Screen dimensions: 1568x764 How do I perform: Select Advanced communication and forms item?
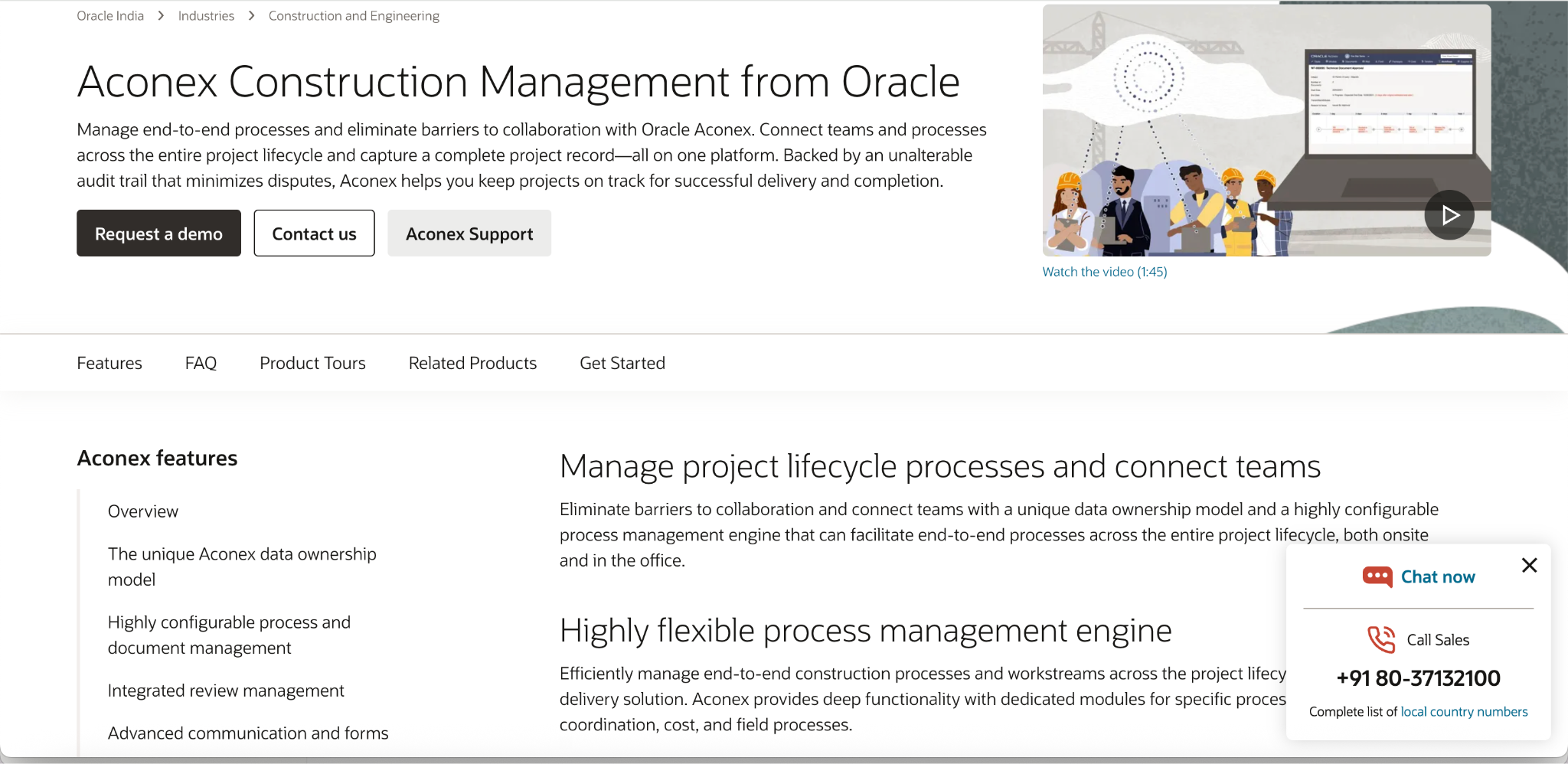248,733
